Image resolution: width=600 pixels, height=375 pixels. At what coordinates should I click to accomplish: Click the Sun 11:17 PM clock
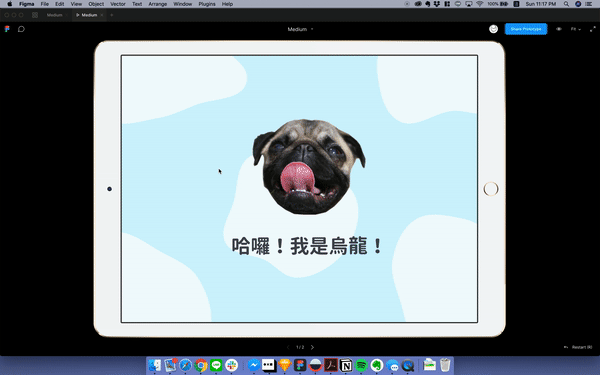tap(541, 4)
